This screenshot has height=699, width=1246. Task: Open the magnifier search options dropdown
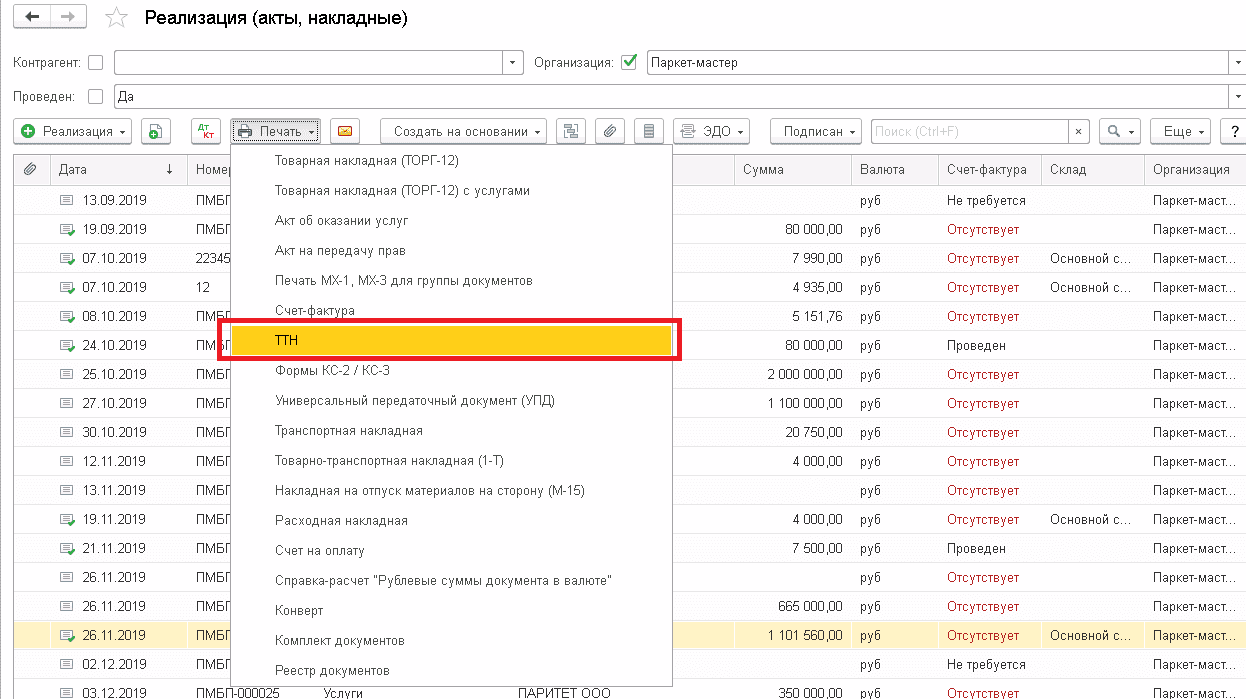tap(1120, 131)
